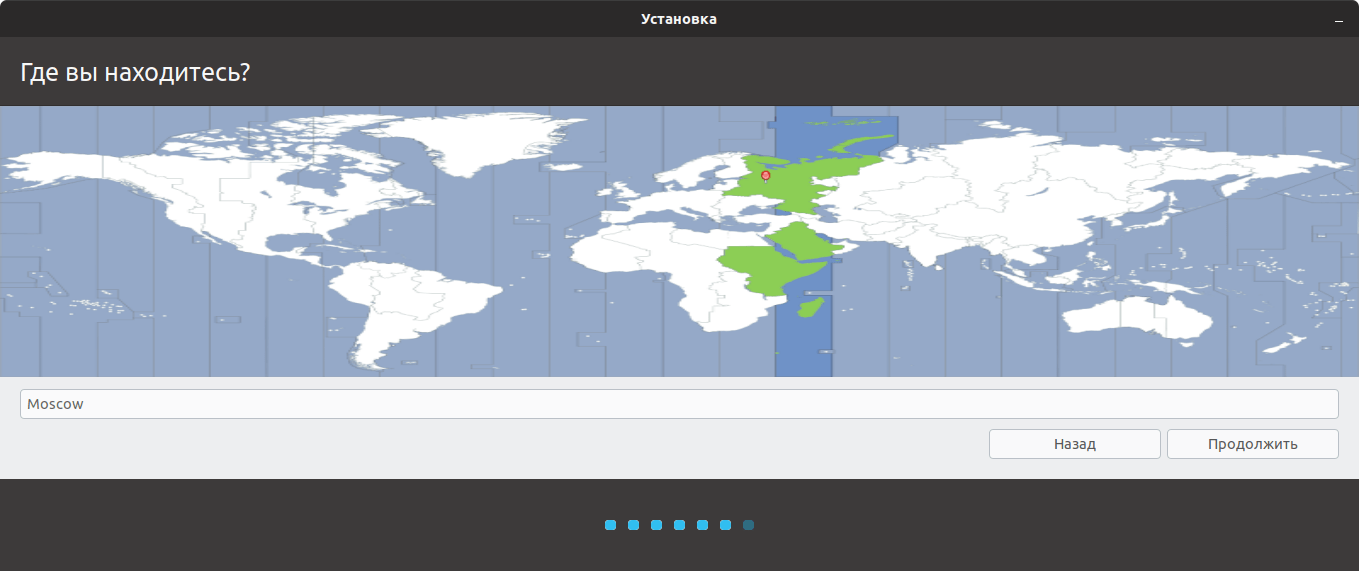The height and width of the screenshot is (571, 1359).
Task: Click the fourth progress dot indicator
Action: tap(679, 525)
